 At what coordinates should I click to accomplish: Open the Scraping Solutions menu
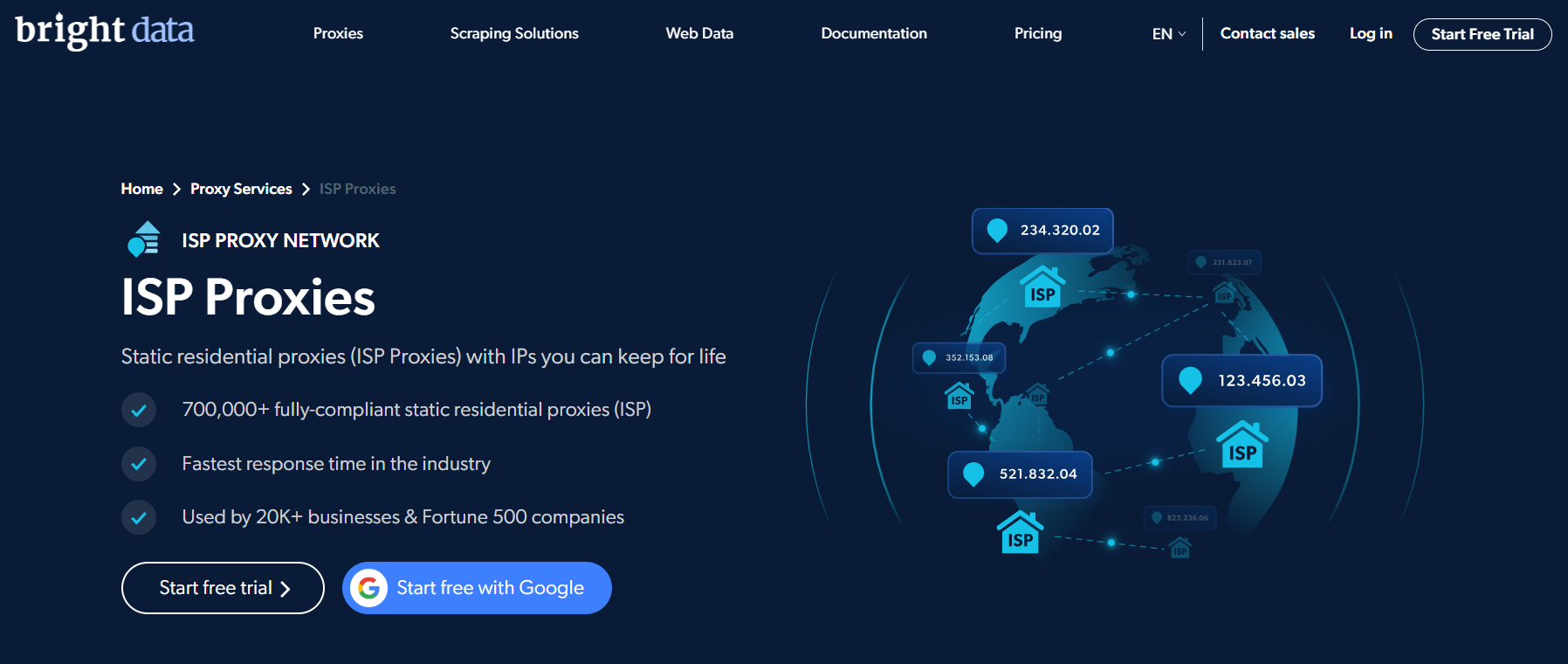tap(514, 33)
